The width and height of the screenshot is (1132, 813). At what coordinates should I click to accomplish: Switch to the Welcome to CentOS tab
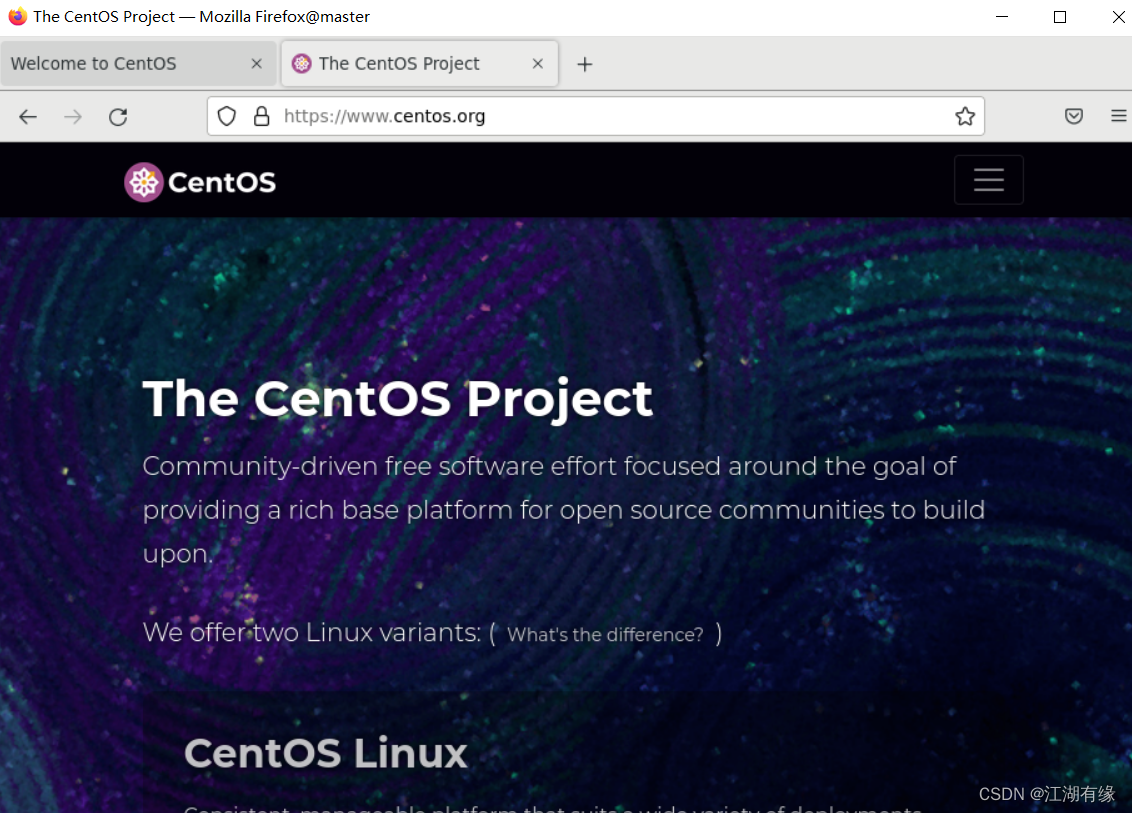[138, 64]
